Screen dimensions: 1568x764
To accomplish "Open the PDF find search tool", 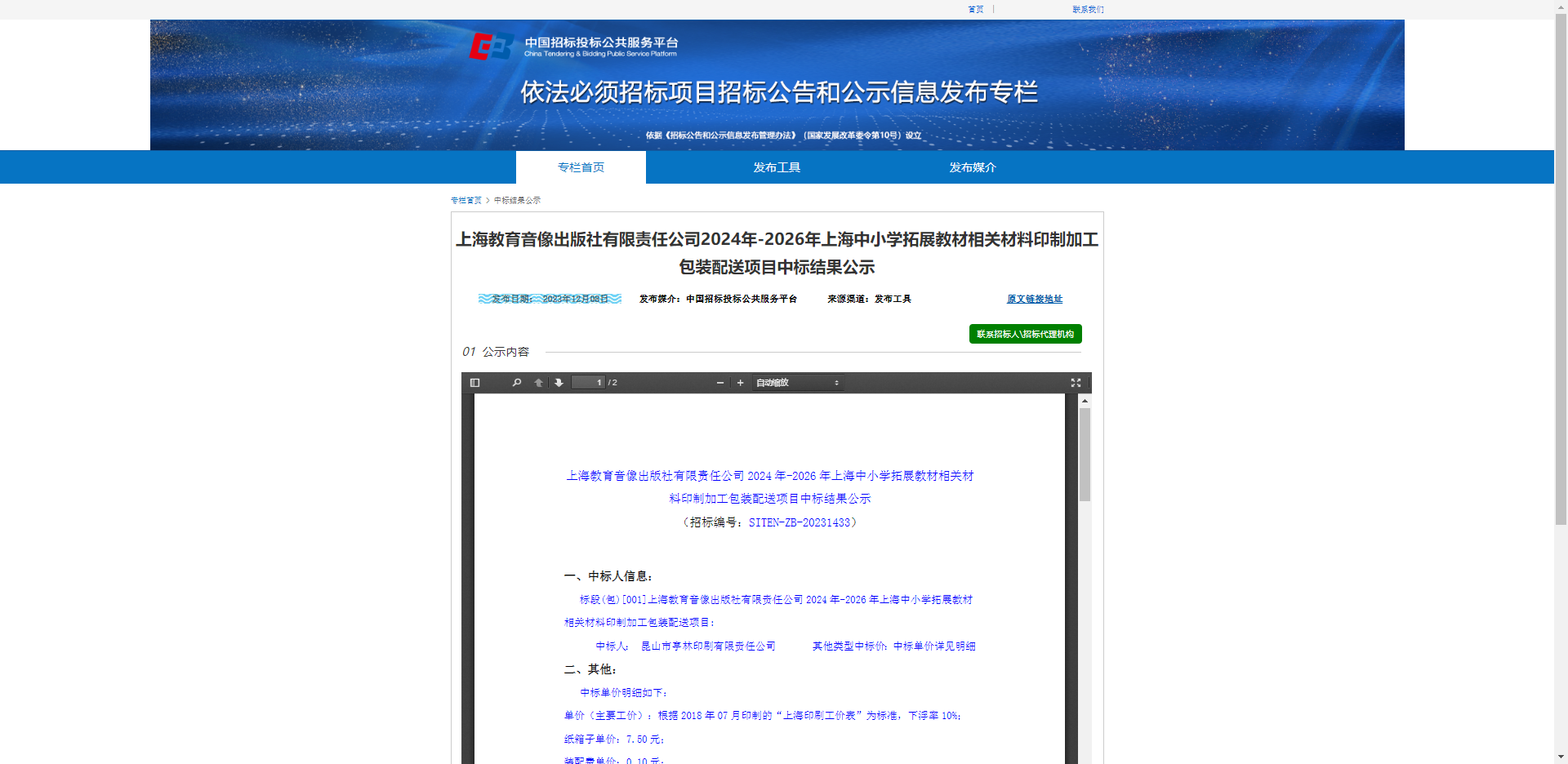I will click(x=516, y=383).
